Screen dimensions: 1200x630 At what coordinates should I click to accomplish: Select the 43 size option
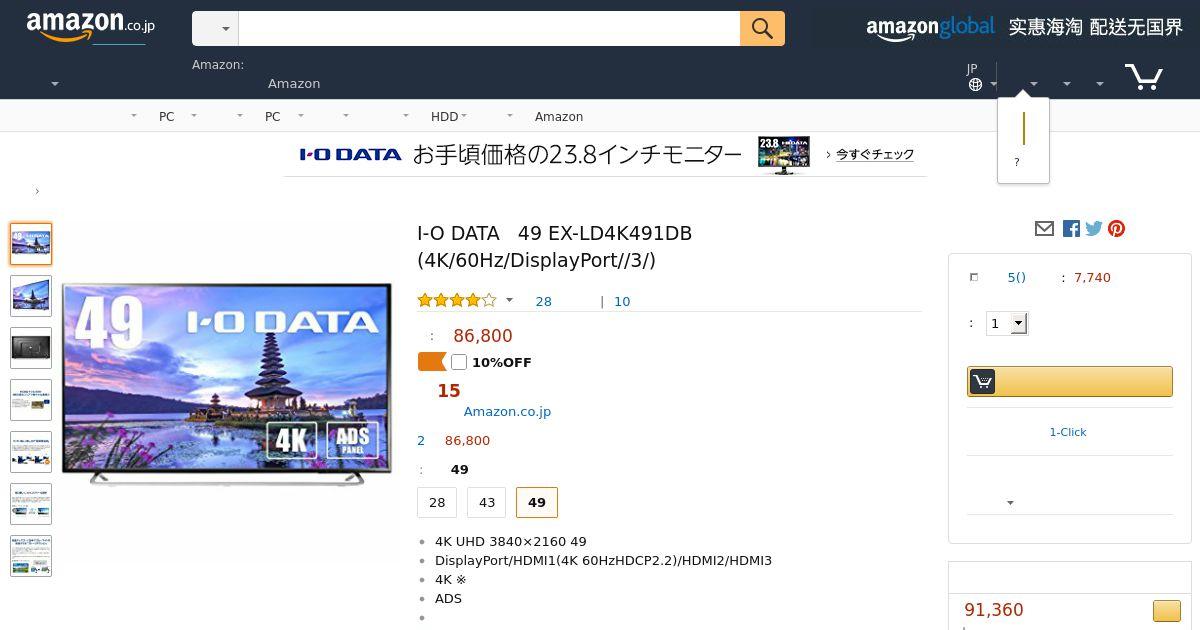(x=487, y=503)
